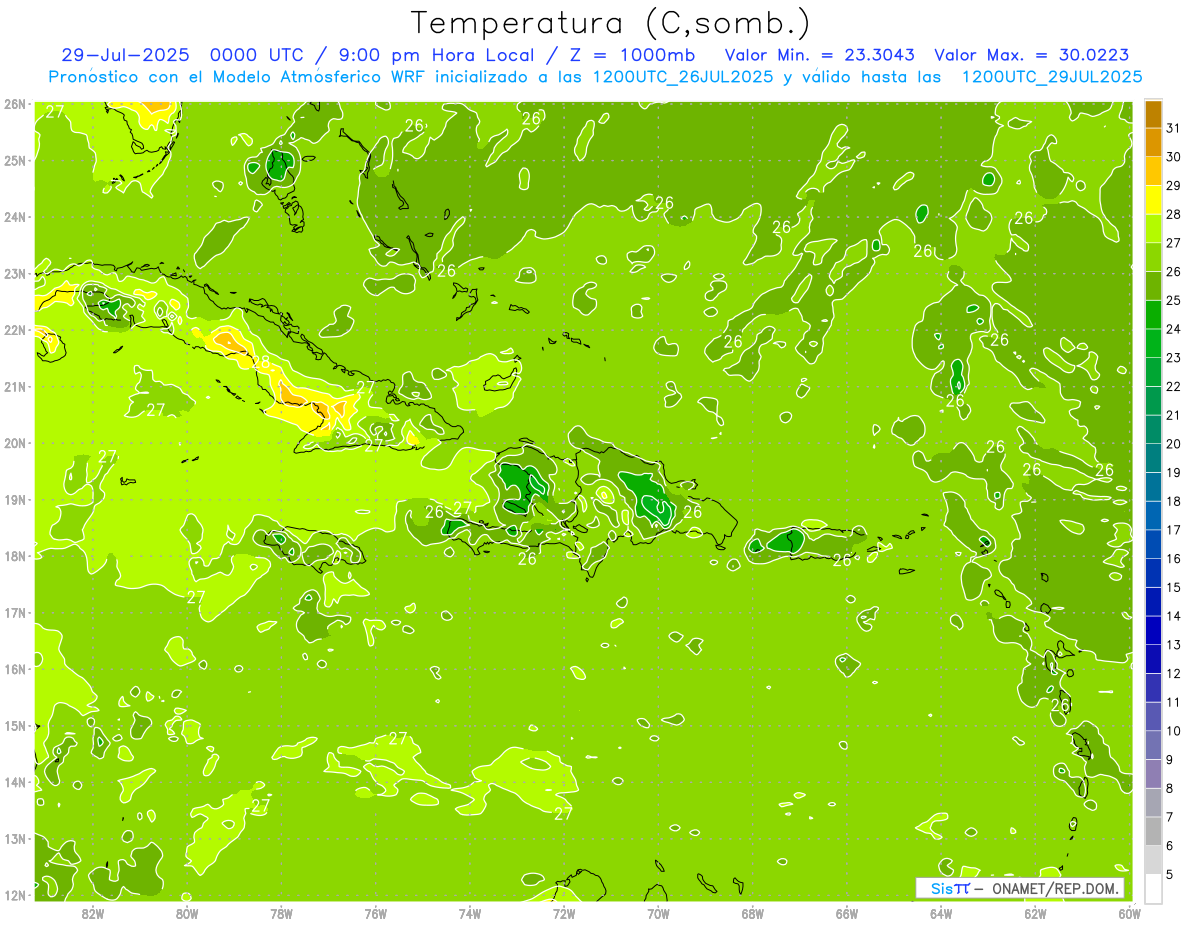Click the longitude axis label '76W'
This screenshot has width=1200, height=927.
[x=375, y=913]
